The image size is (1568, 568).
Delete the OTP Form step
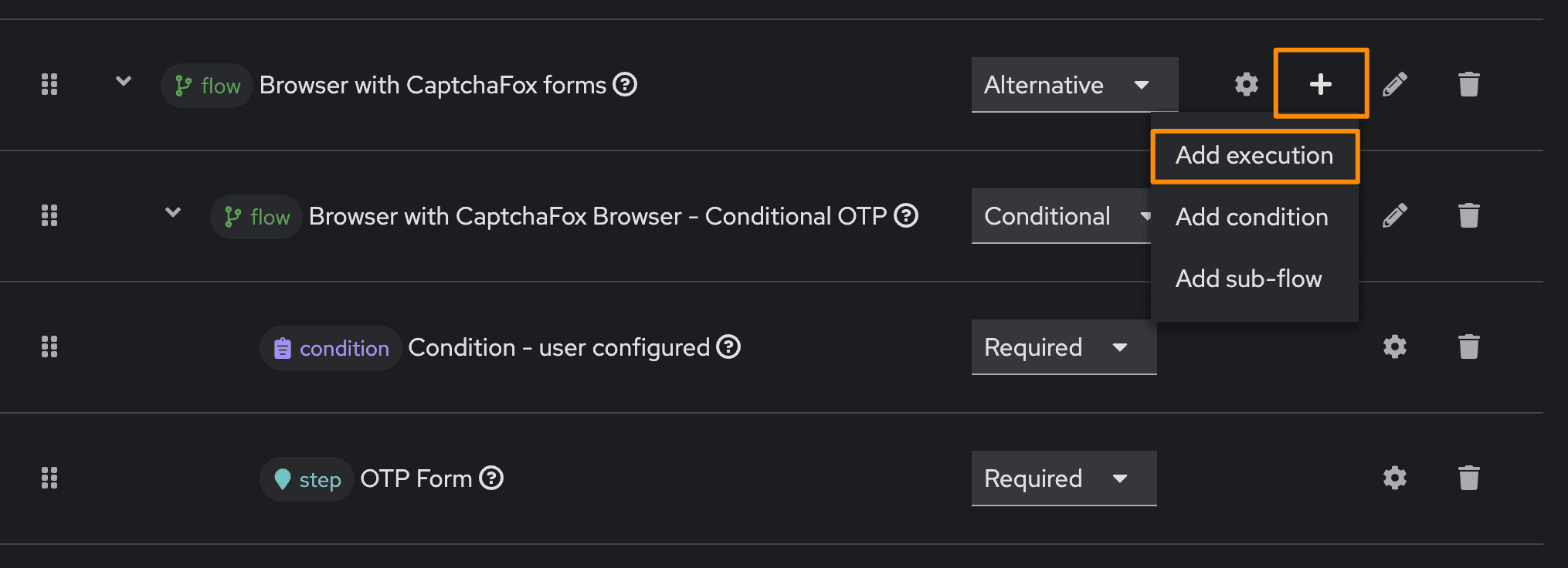(1468, 478)
